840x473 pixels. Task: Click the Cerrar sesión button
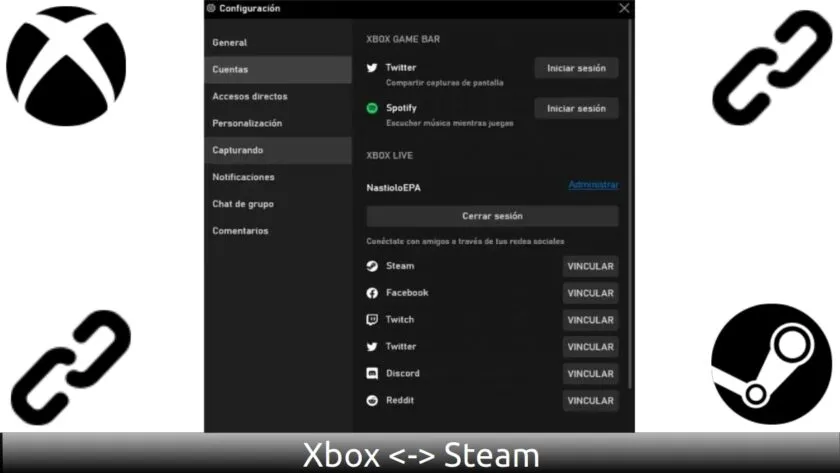coord(492,216)
